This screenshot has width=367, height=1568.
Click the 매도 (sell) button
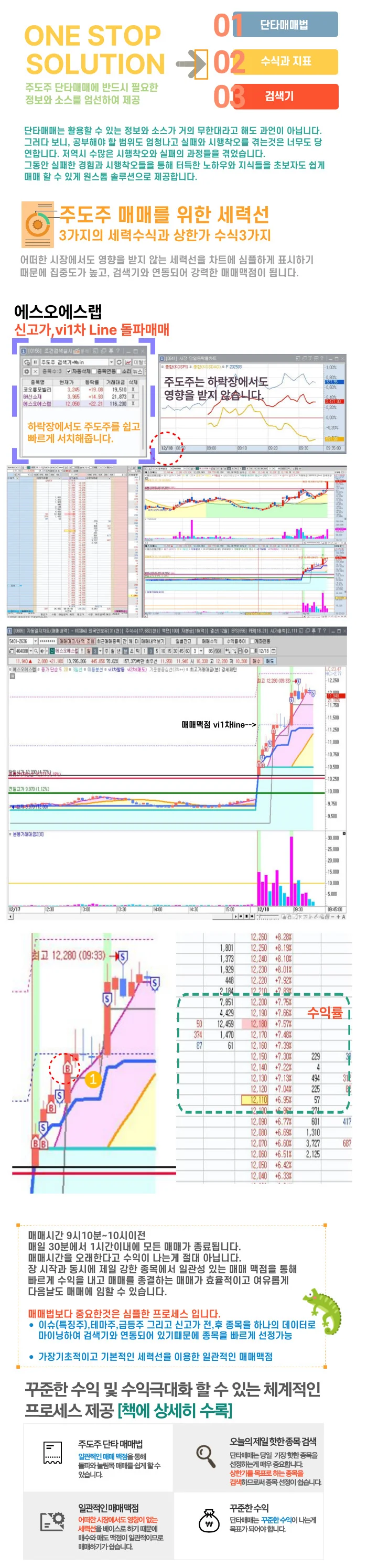(x=270, y=661)
